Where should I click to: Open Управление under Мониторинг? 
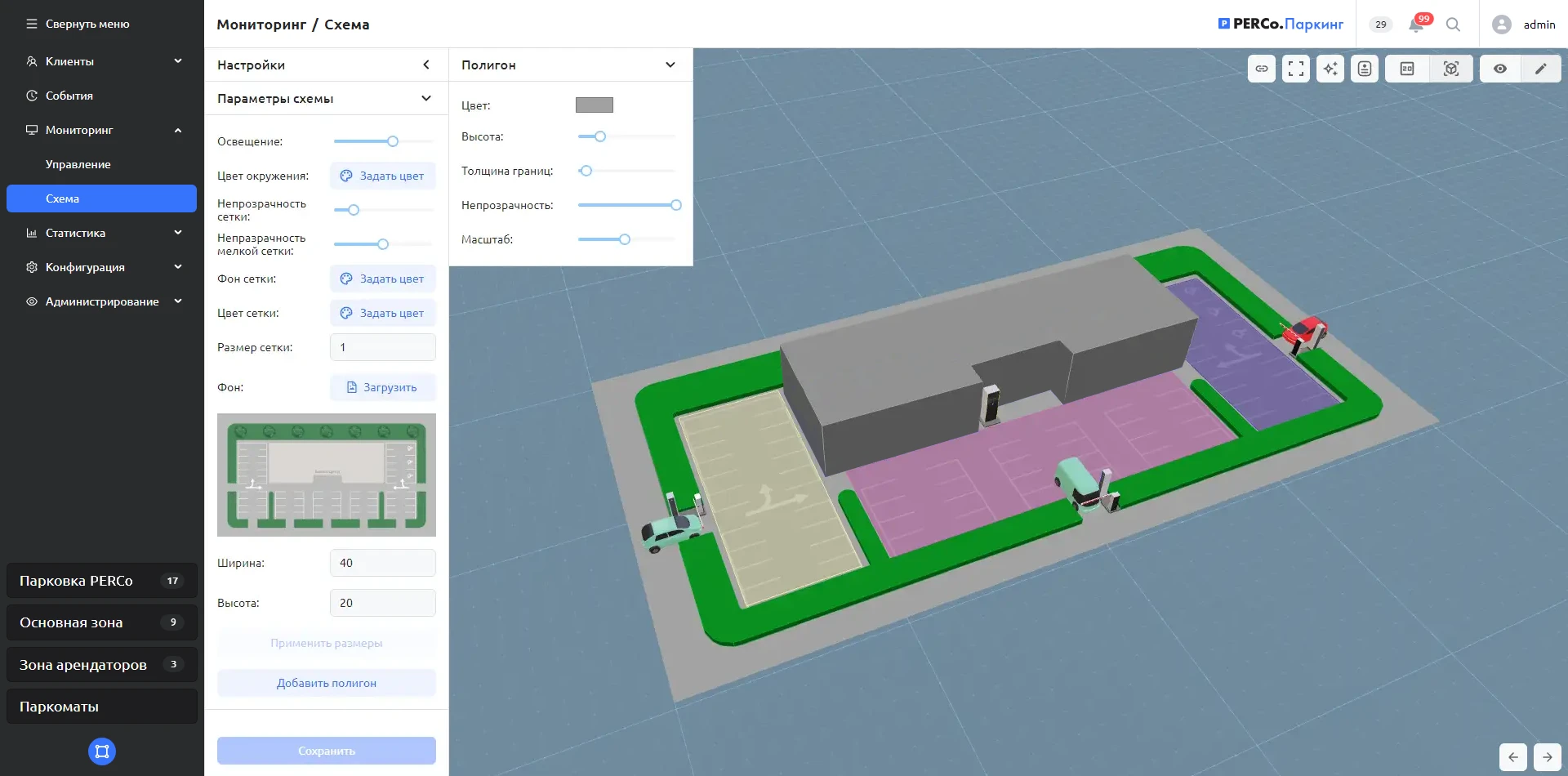(78, 164)
